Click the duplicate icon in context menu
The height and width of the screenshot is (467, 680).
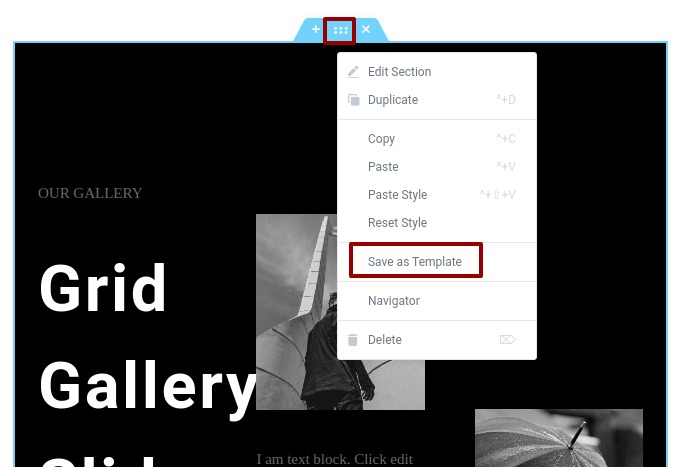click(353, 100)
